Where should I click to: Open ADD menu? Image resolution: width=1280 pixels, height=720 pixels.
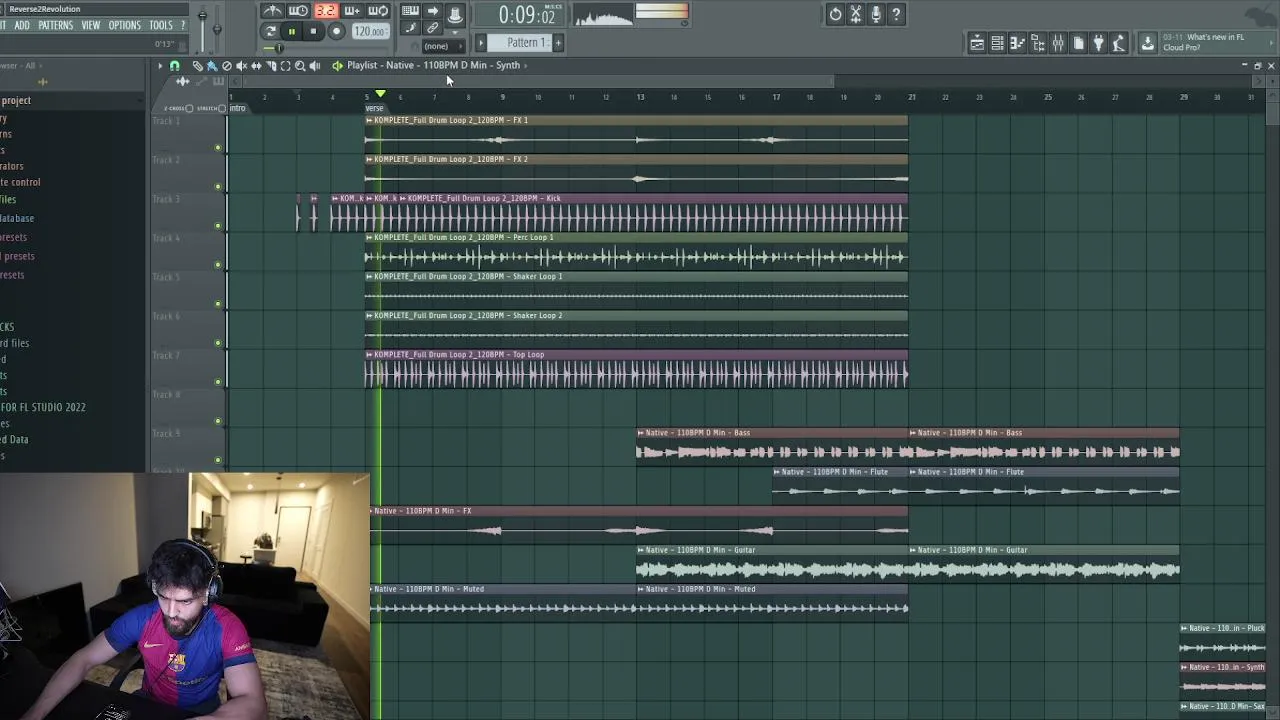[21, 25]
